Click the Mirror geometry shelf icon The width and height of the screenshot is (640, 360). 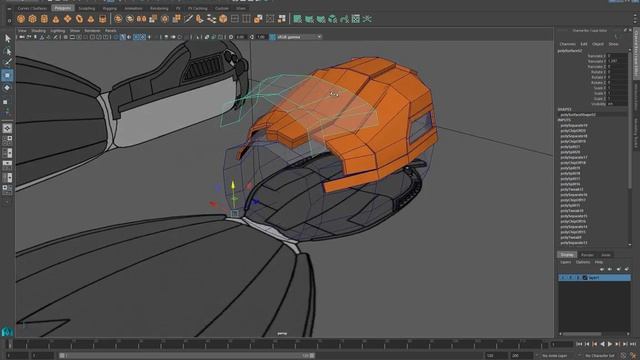pos(141,19)
